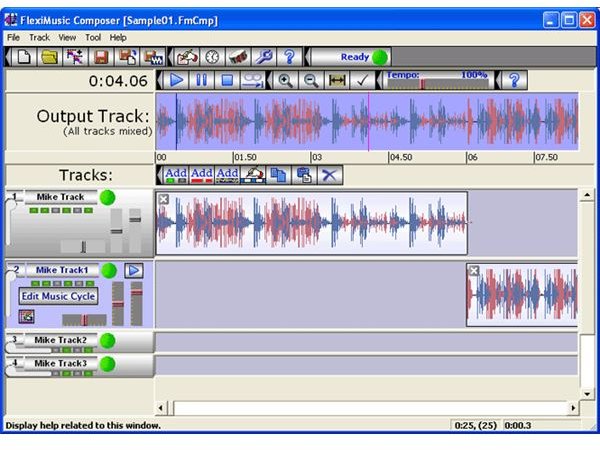Save project with the red floppy icon
Image resolution: width=600 pixels, height=450 pixels.
pos(101,57)
